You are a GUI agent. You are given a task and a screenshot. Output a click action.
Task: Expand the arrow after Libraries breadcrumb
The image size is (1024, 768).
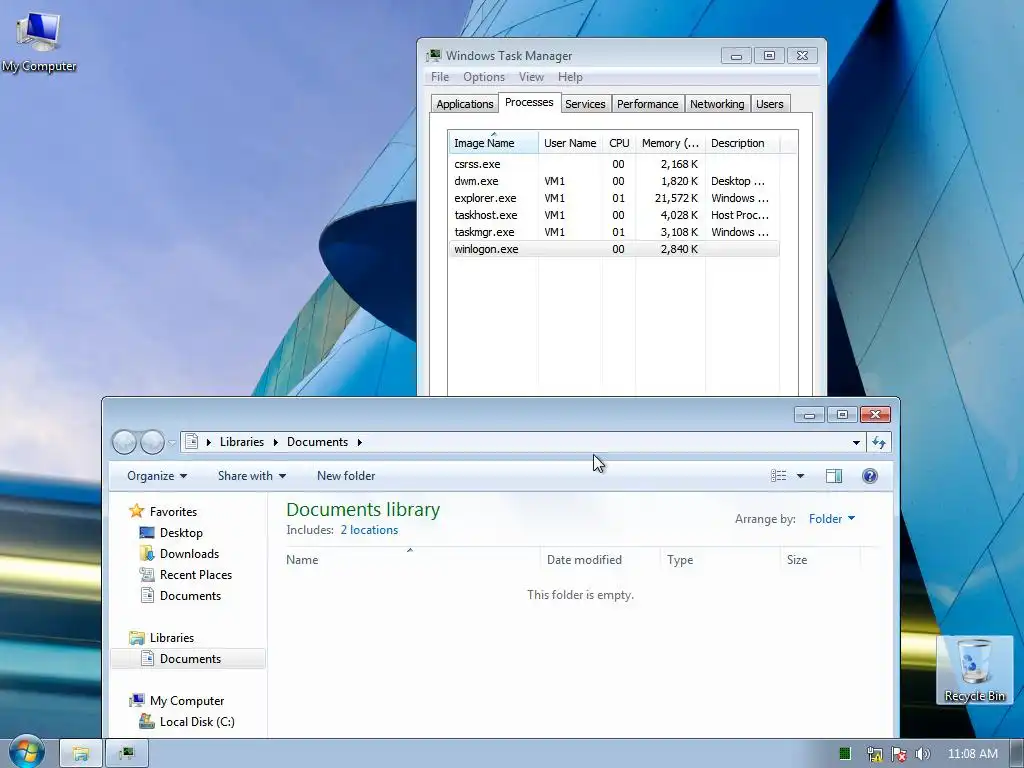(x=276, y=442)
